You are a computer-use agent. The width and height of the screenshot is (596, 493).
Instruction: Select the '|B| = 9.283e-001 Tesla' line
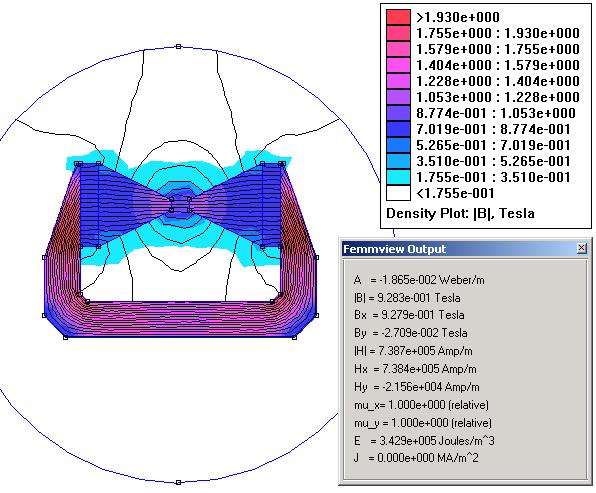tap(407, 298)
